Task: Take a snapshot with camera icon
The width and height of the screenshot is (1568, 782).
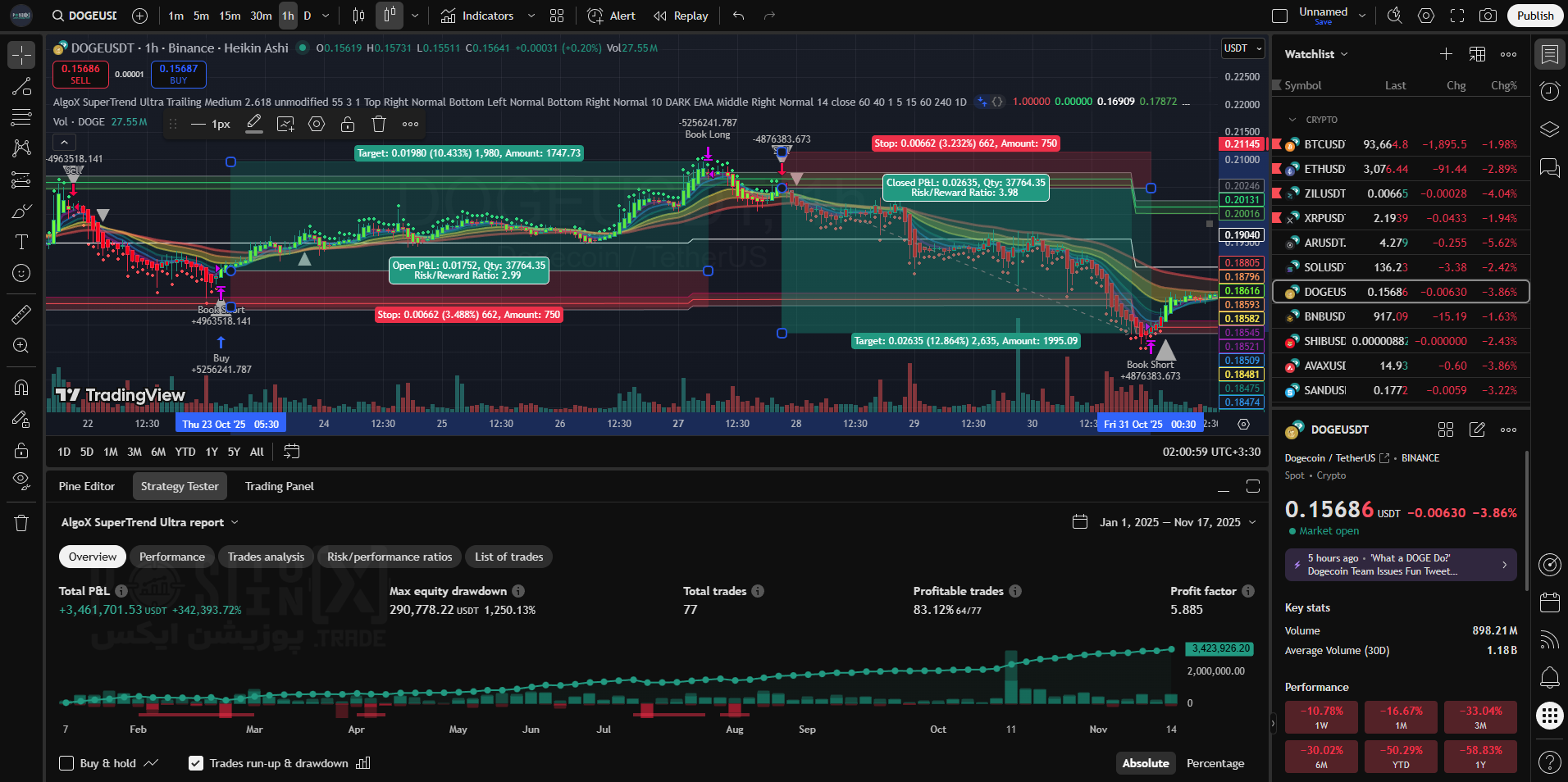Action: tap(1488, 16)
